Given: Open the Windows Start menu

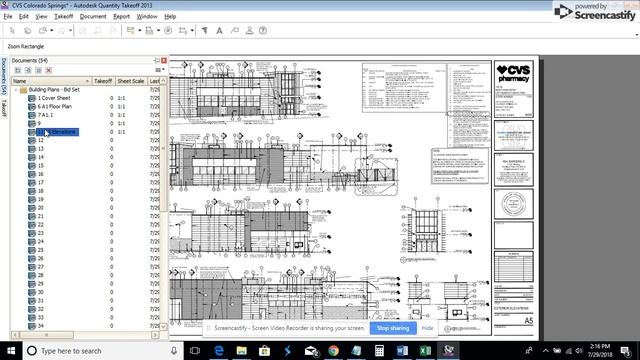Looking at the screenshot, I should (x=11, y=351).
